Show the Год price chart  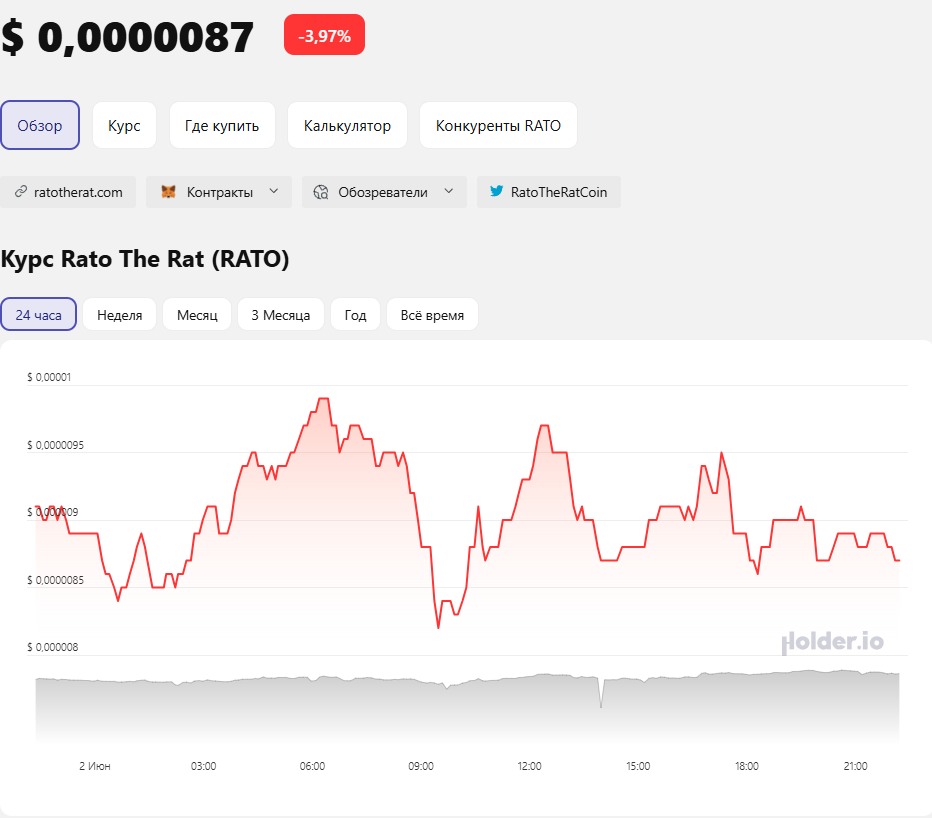[356, 315]
